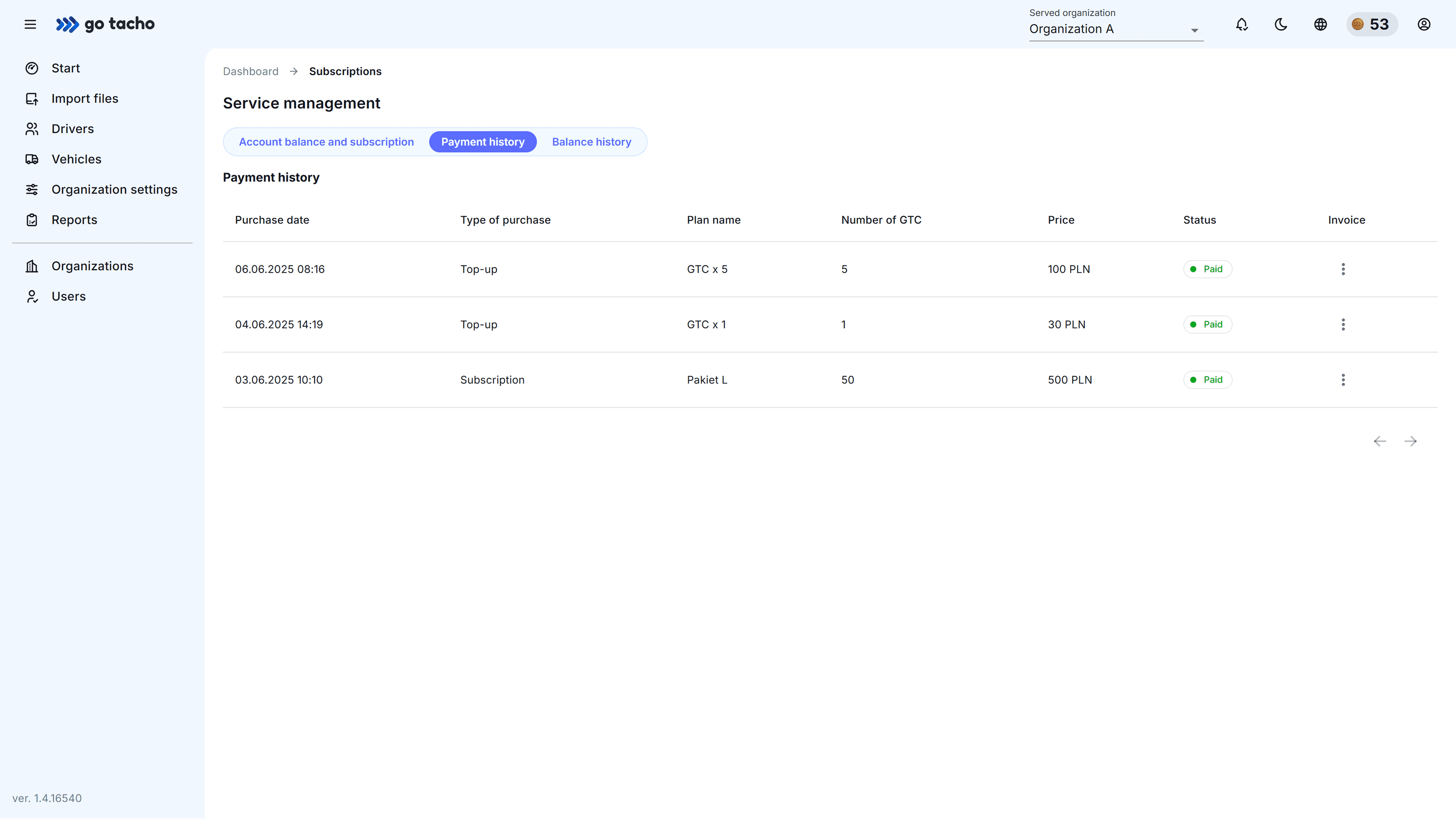
Task: Click the go tacho logo
Action: [x=105, y=24]
